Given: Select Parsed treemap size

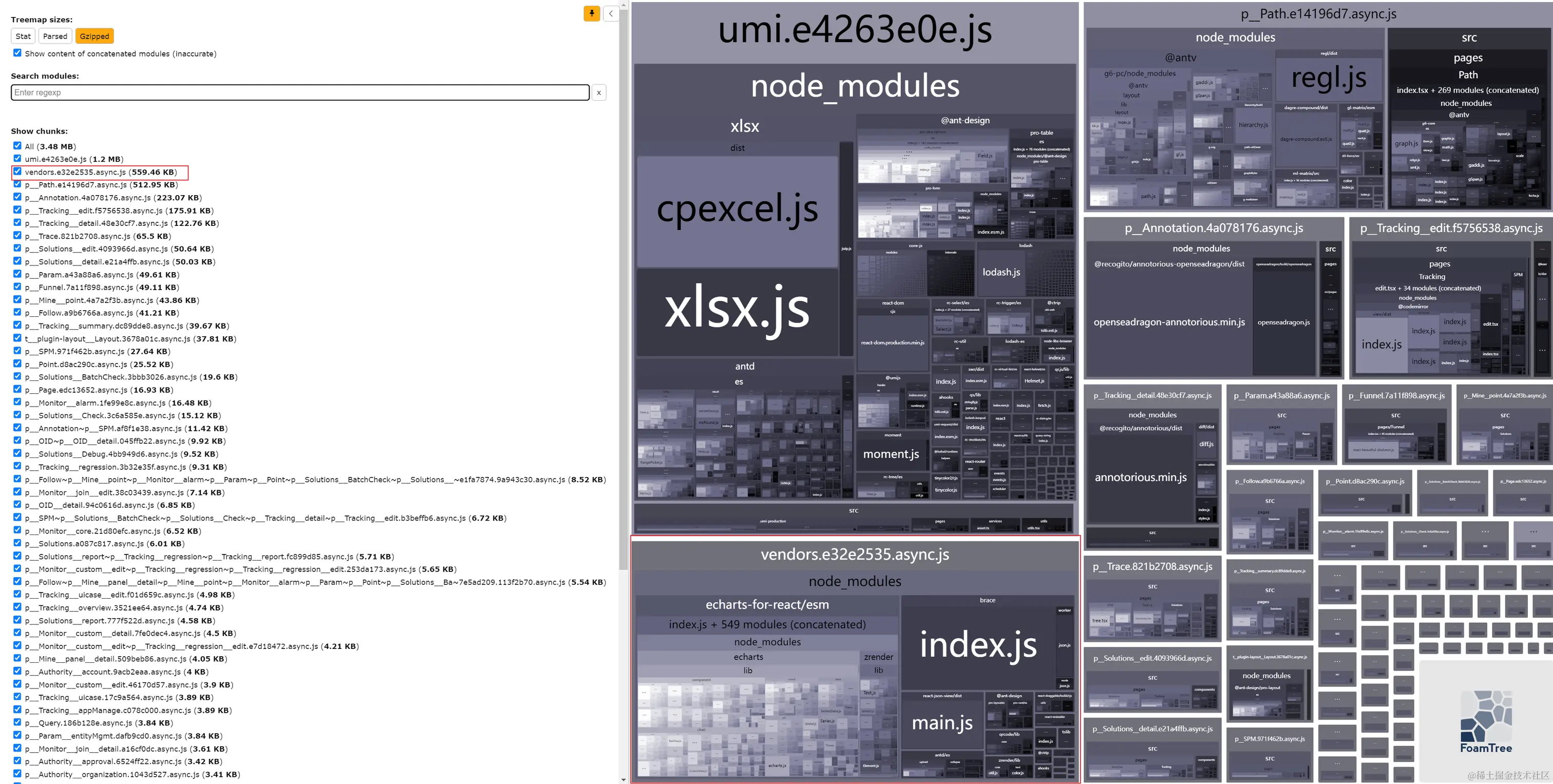Looking at the screenshot, I should click(55, 36).
